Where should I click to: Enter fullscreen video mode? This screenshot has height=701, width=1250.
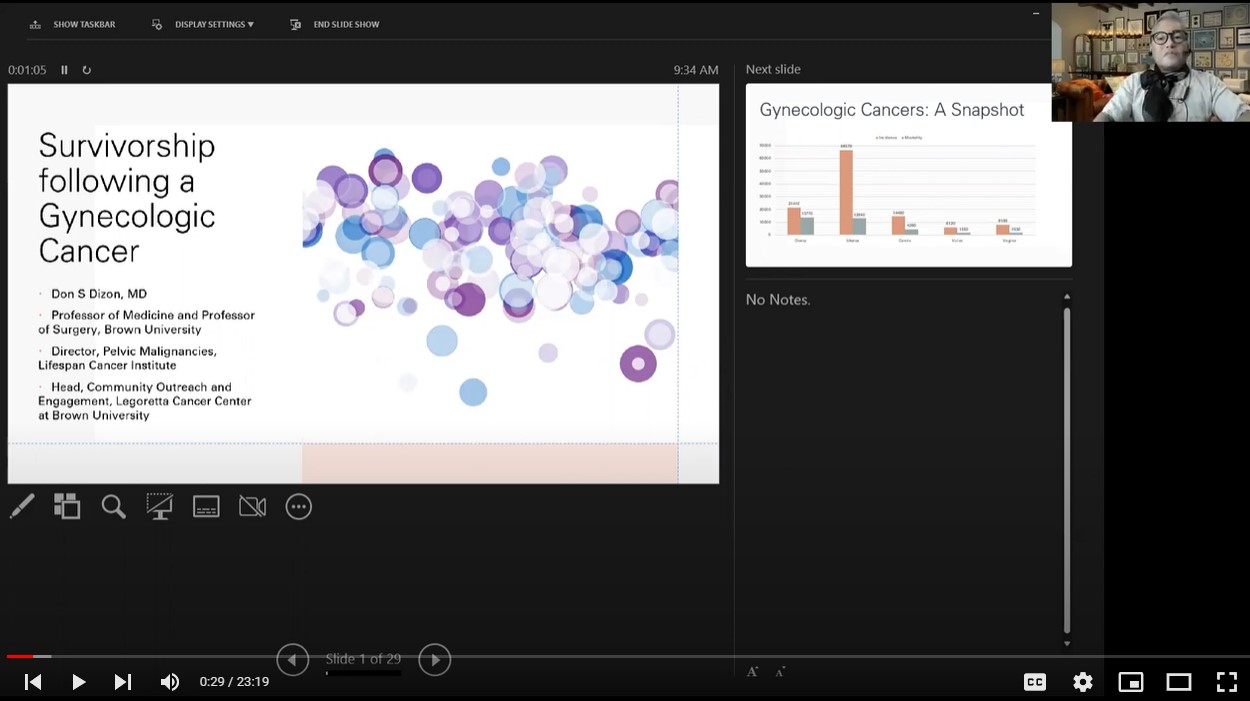(1226, 682)
